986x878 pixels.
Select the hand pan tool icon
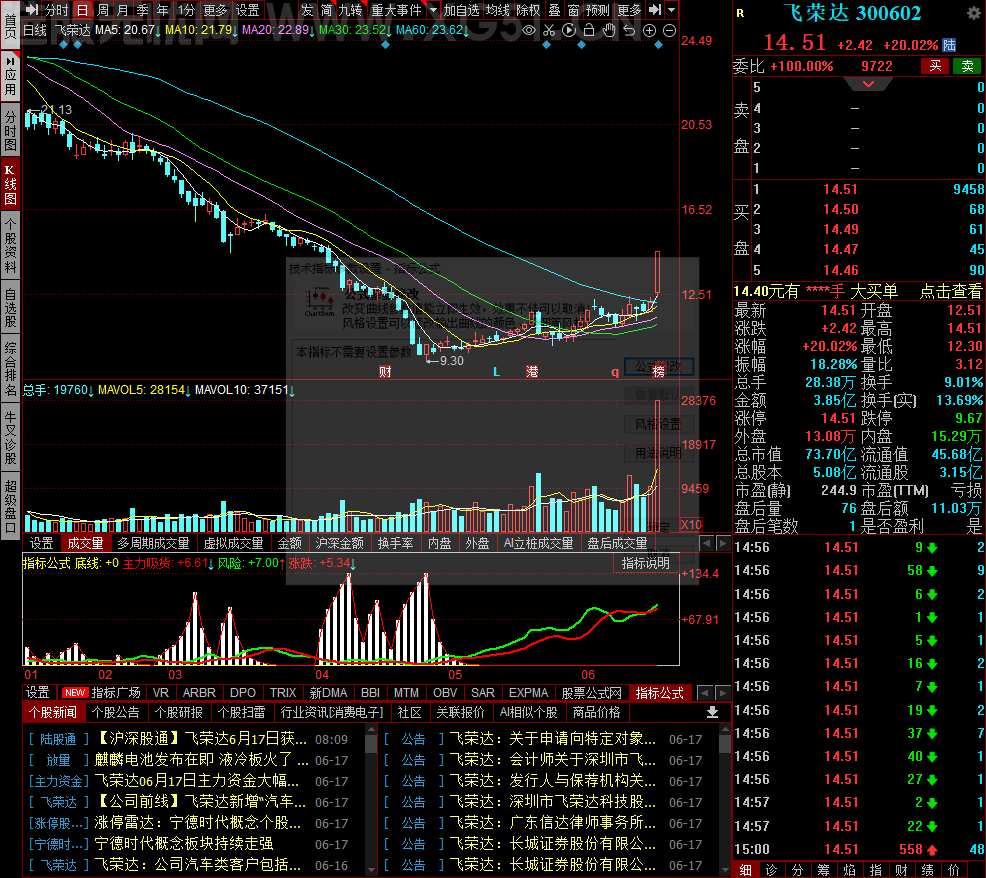[x=609, y=30]
